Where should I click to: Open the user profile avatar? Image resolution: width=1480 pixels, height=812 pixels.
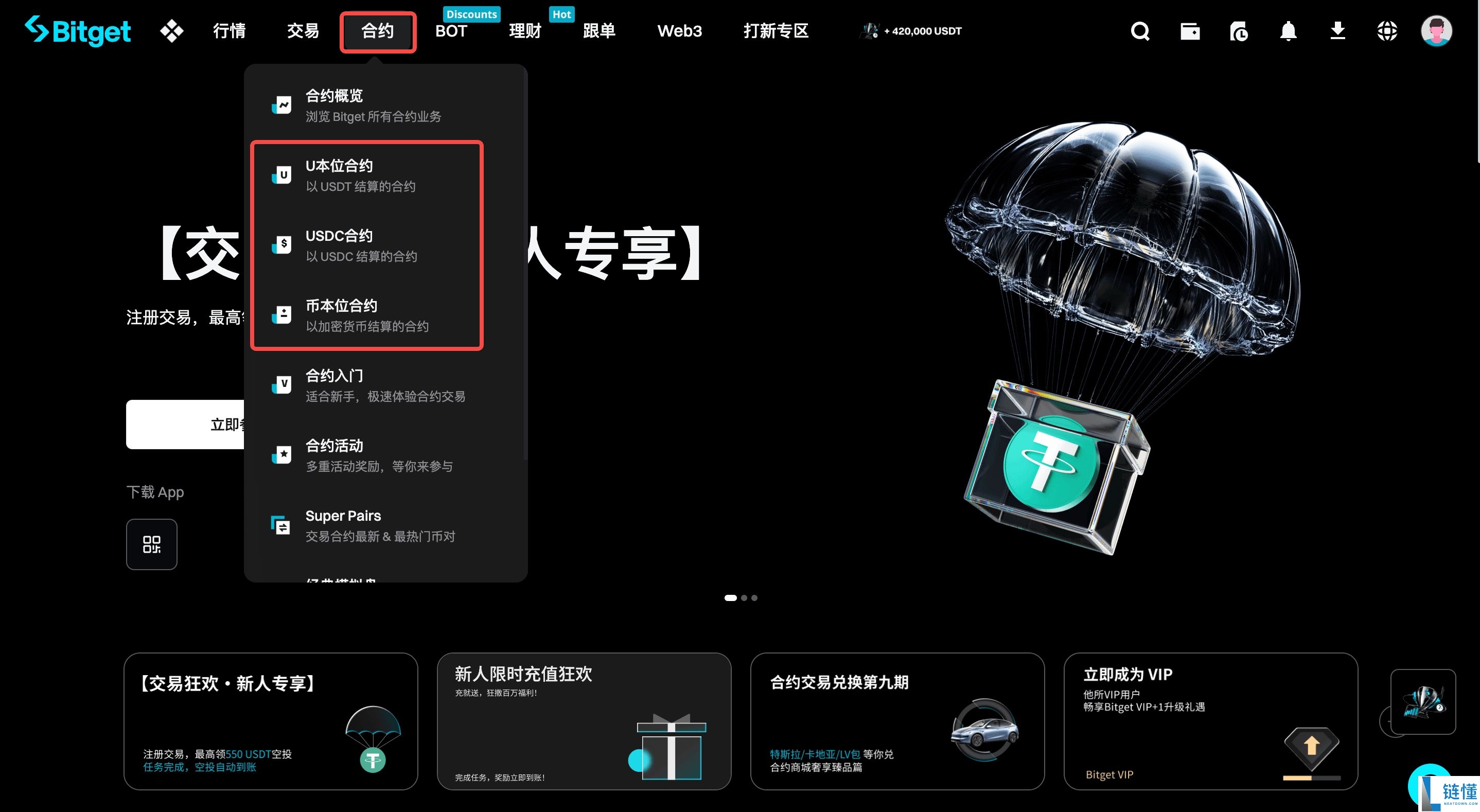pyautogui.click(x=1436, y=31)
